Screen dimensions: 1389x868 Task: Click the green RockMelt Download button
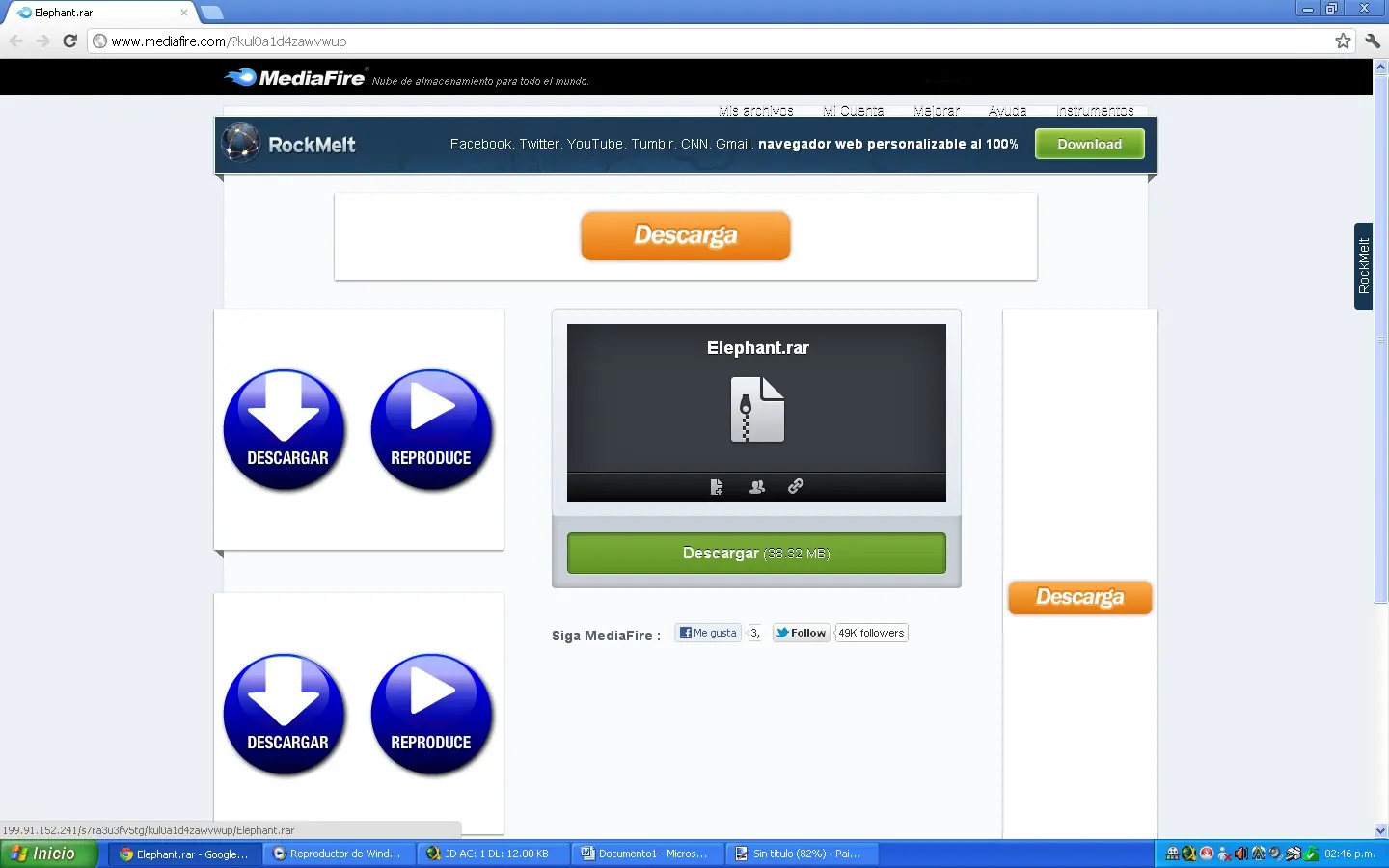coord(1090,144)
